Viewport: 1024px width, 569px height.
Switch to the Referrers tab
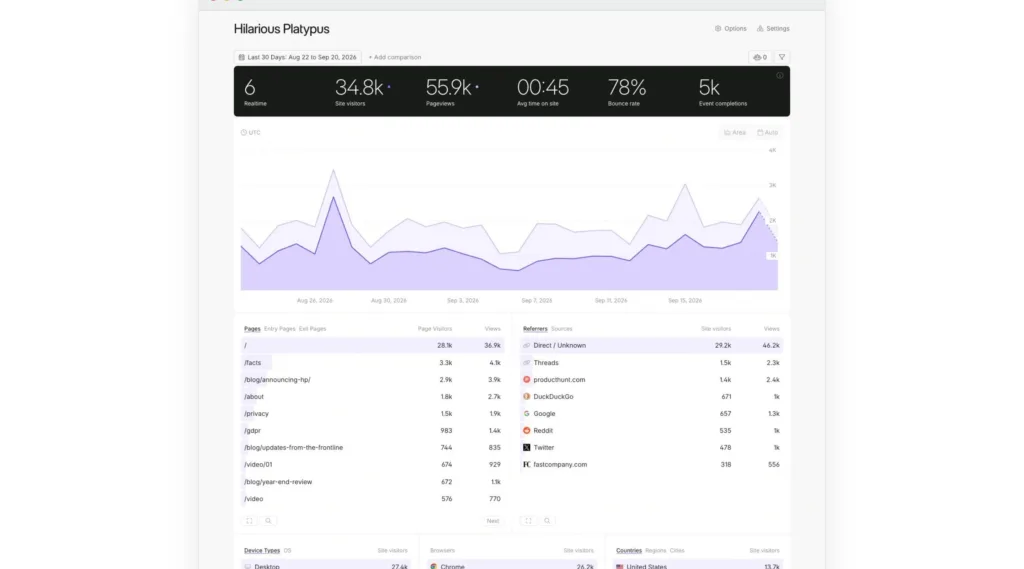[535, 329]
